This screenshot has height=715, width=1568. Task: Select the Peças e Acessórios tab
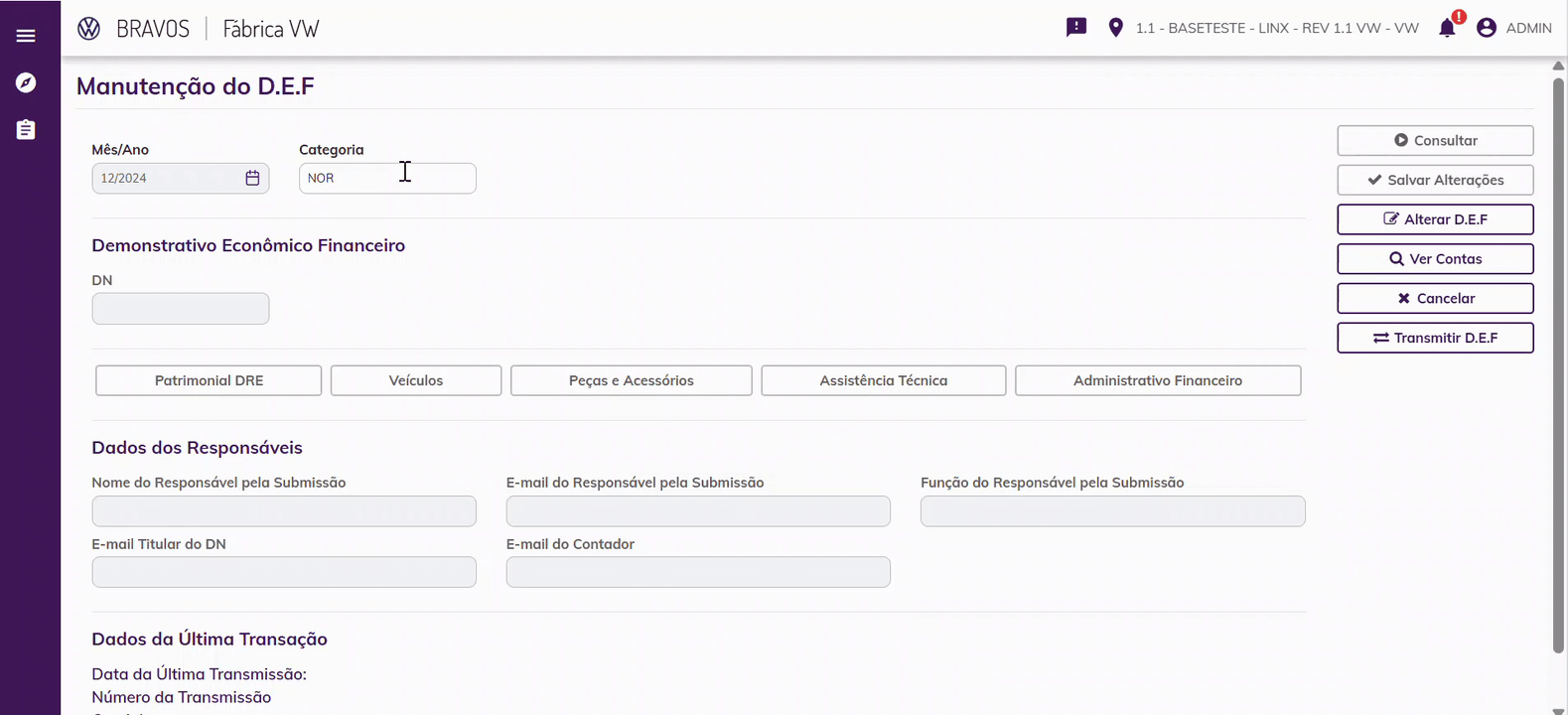pos(632,380)
